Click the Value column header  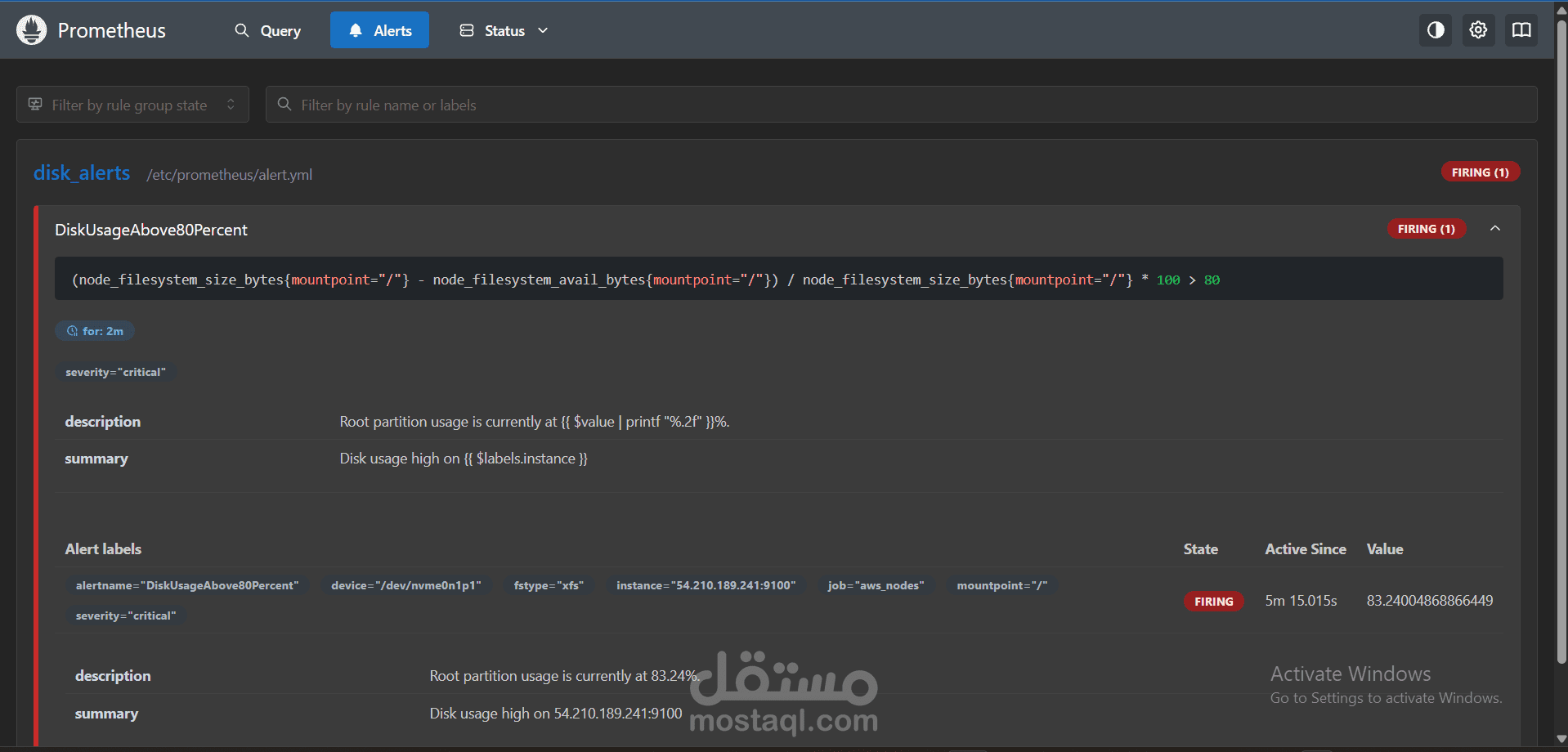pos(1385,549)
